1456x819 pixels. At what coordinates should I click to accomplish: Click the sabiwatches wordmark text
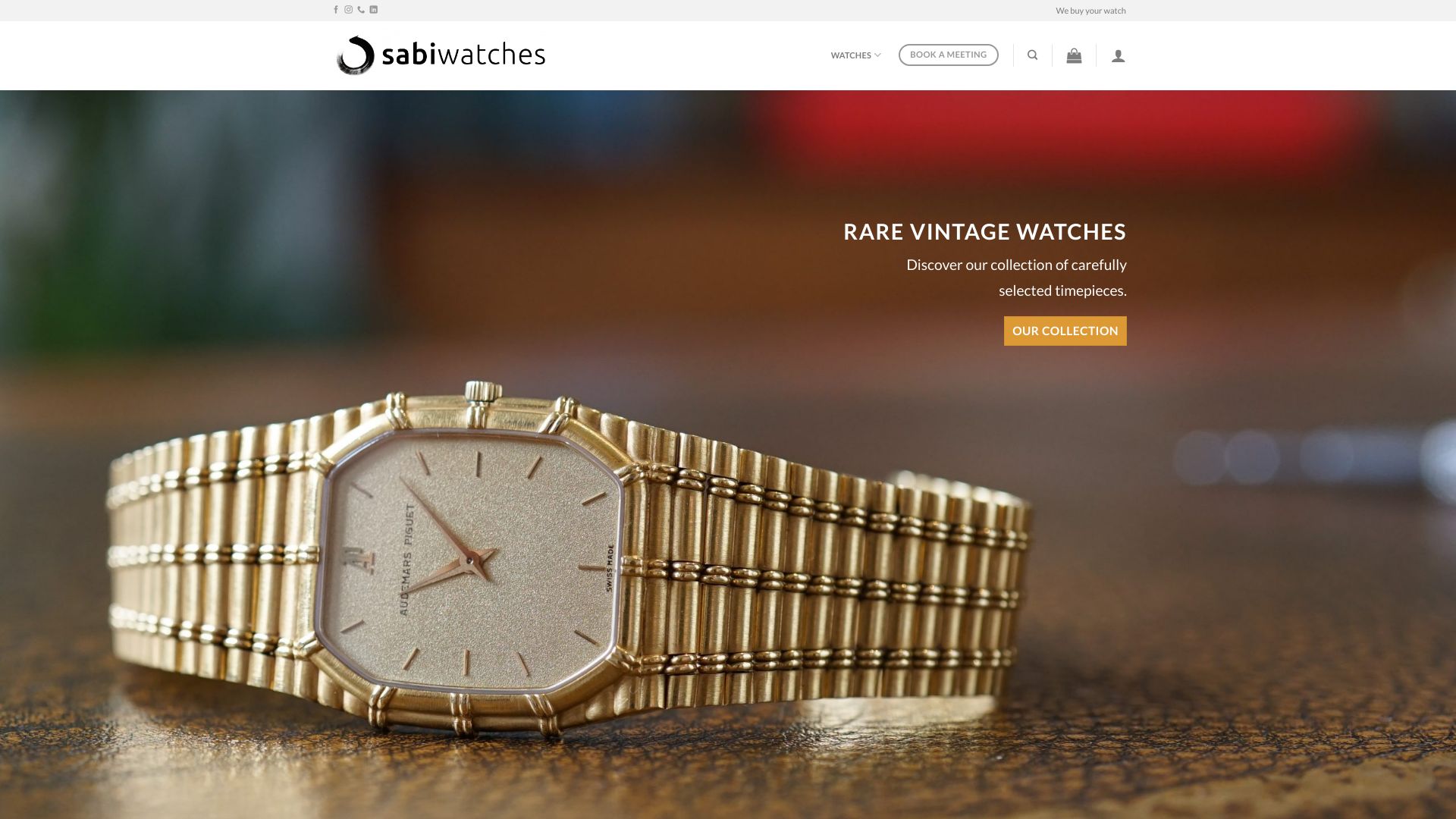pos(463,55)
